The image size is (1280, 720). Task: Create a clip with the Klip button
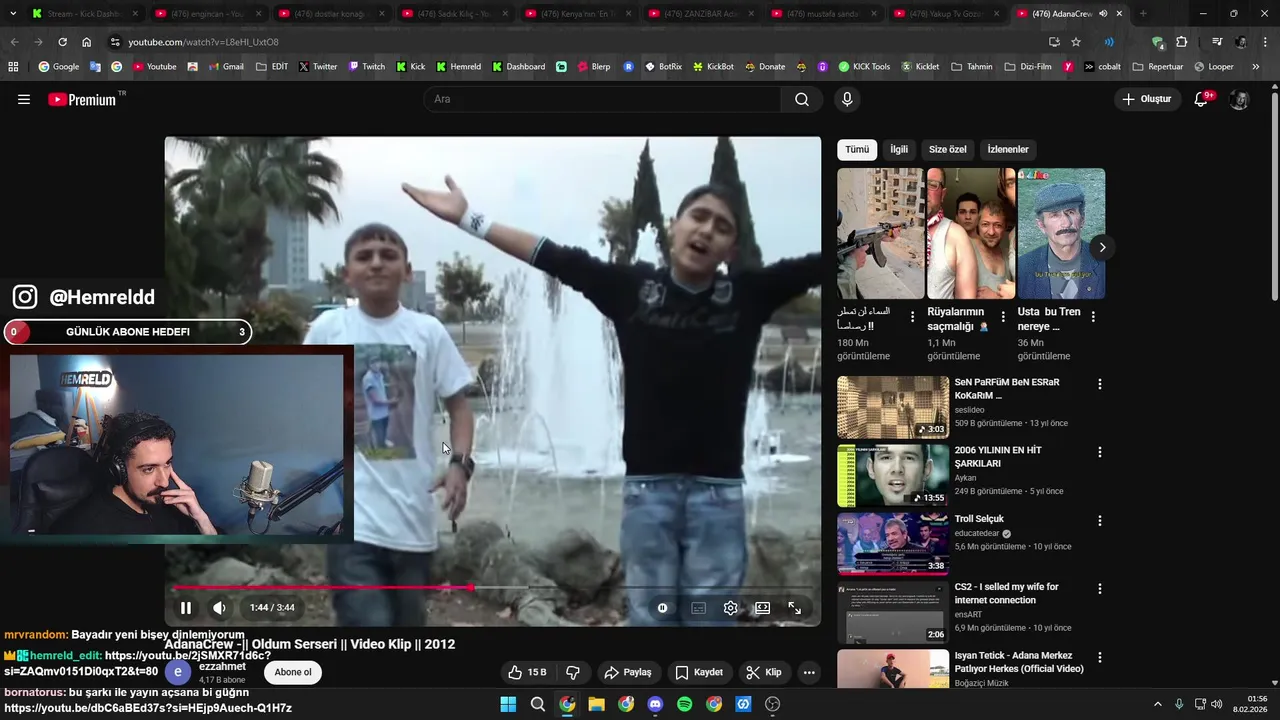click(x=765, y=672)
